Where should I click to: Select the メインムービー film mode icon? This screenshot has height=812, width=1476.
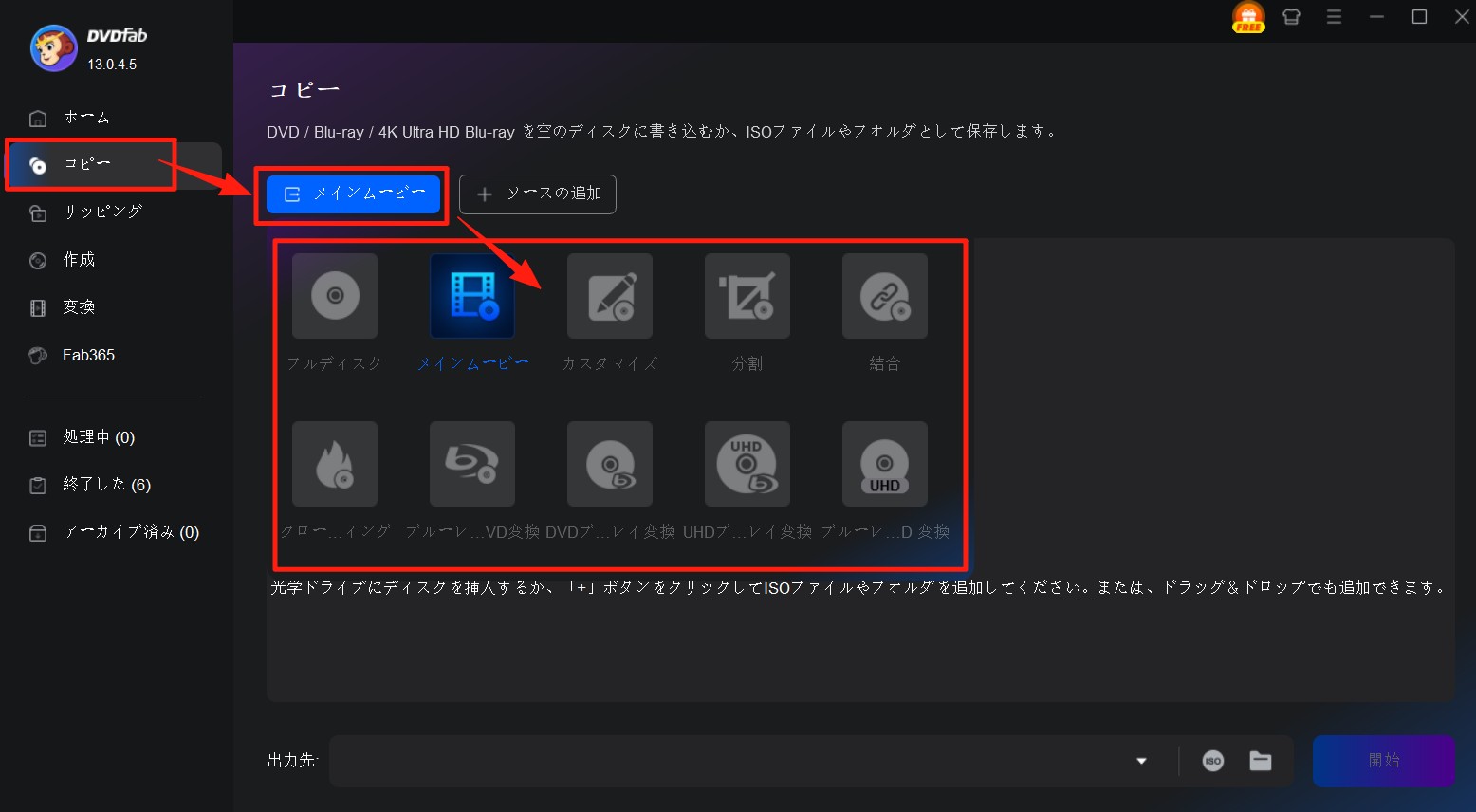(472, 296)
